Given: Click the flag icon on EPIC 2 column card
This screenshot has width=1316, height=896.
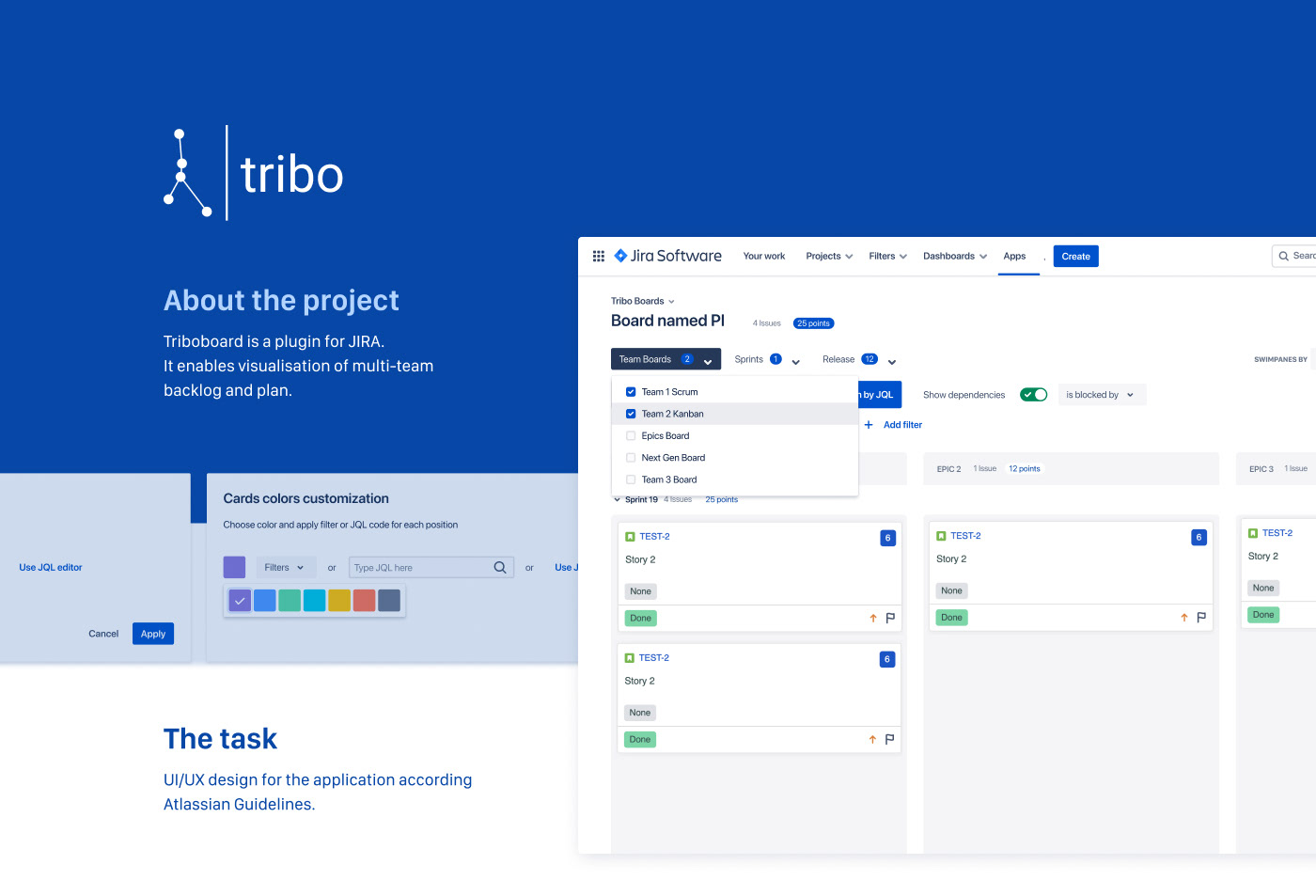Looking at the screenshot, I should 1201,618.
